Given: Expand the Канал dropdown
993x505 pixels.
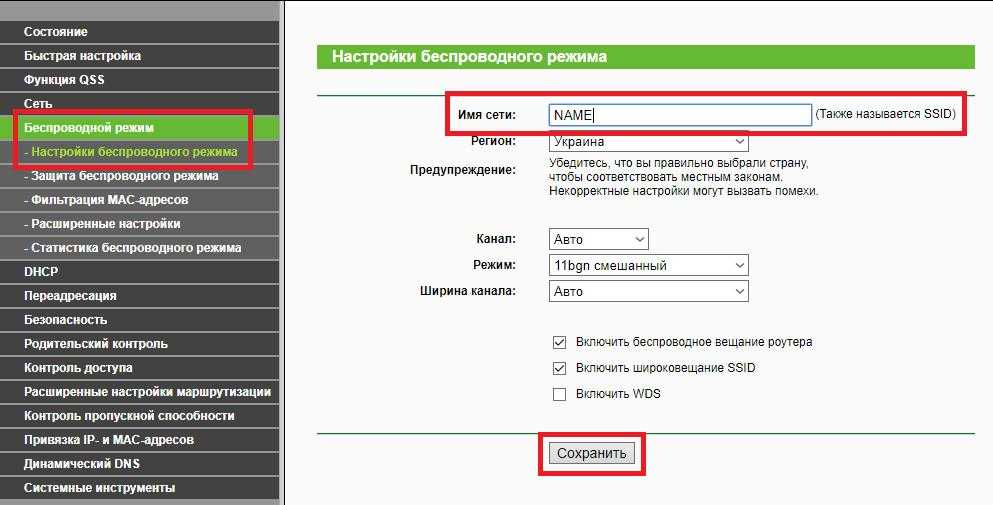Looking at the screenshot, I should (598, 239).
